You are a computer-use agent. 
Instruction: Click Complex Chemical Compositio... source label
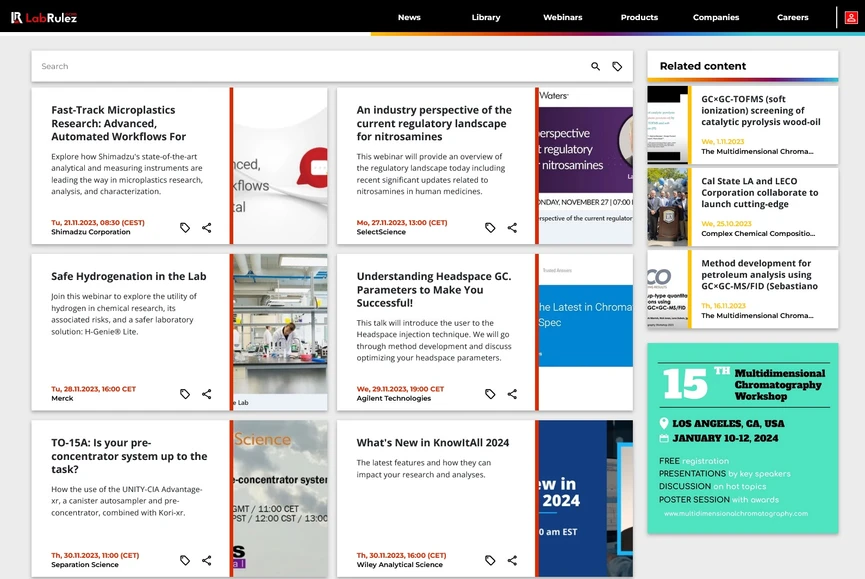click(758, 234)
